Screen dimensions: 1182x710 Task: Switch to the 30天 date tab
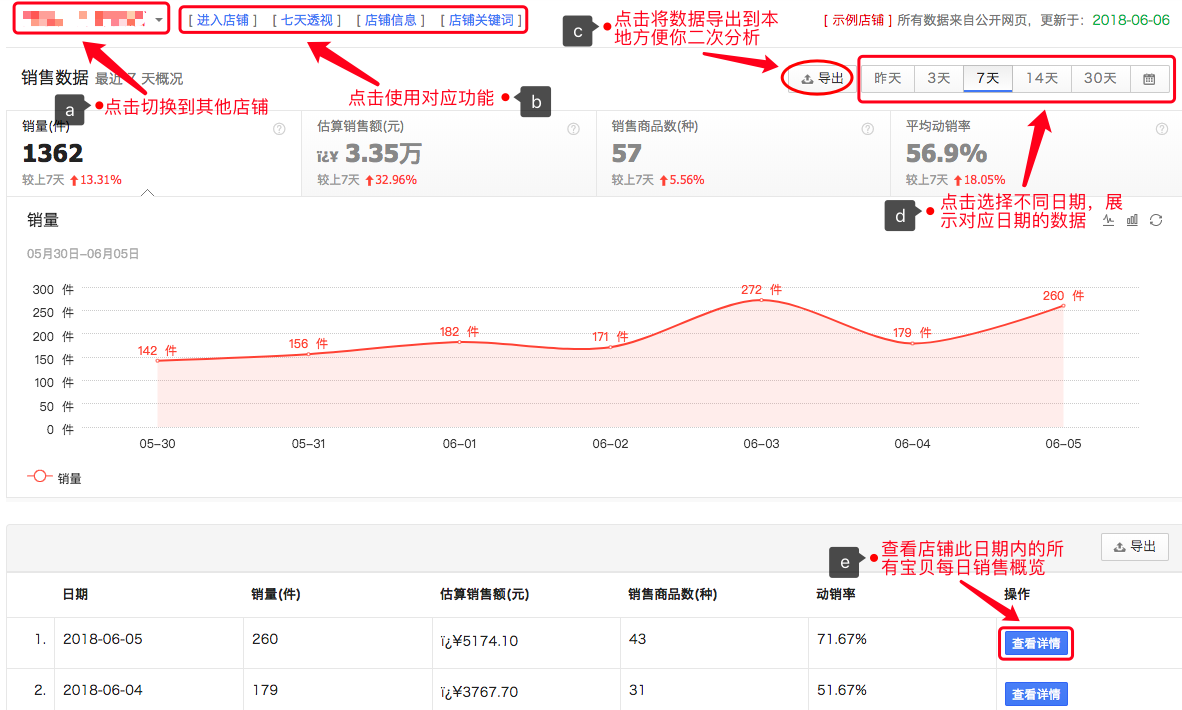[x=1101, y=78]
